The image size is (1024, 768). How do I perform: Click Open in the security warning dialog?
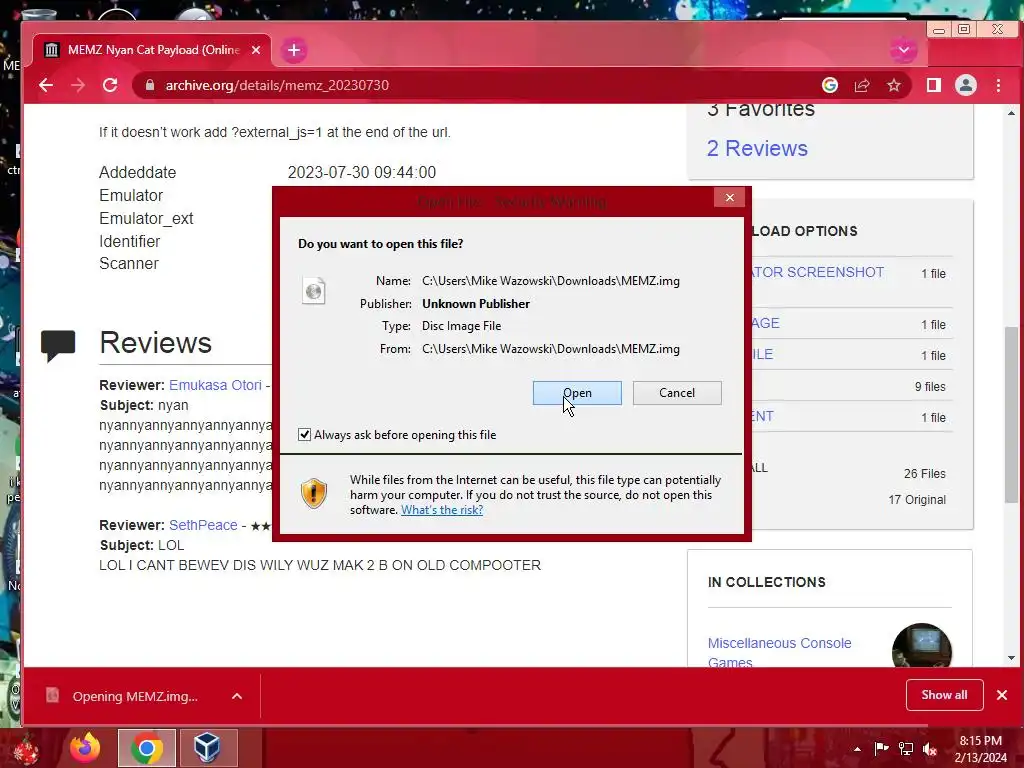(577, 393)
